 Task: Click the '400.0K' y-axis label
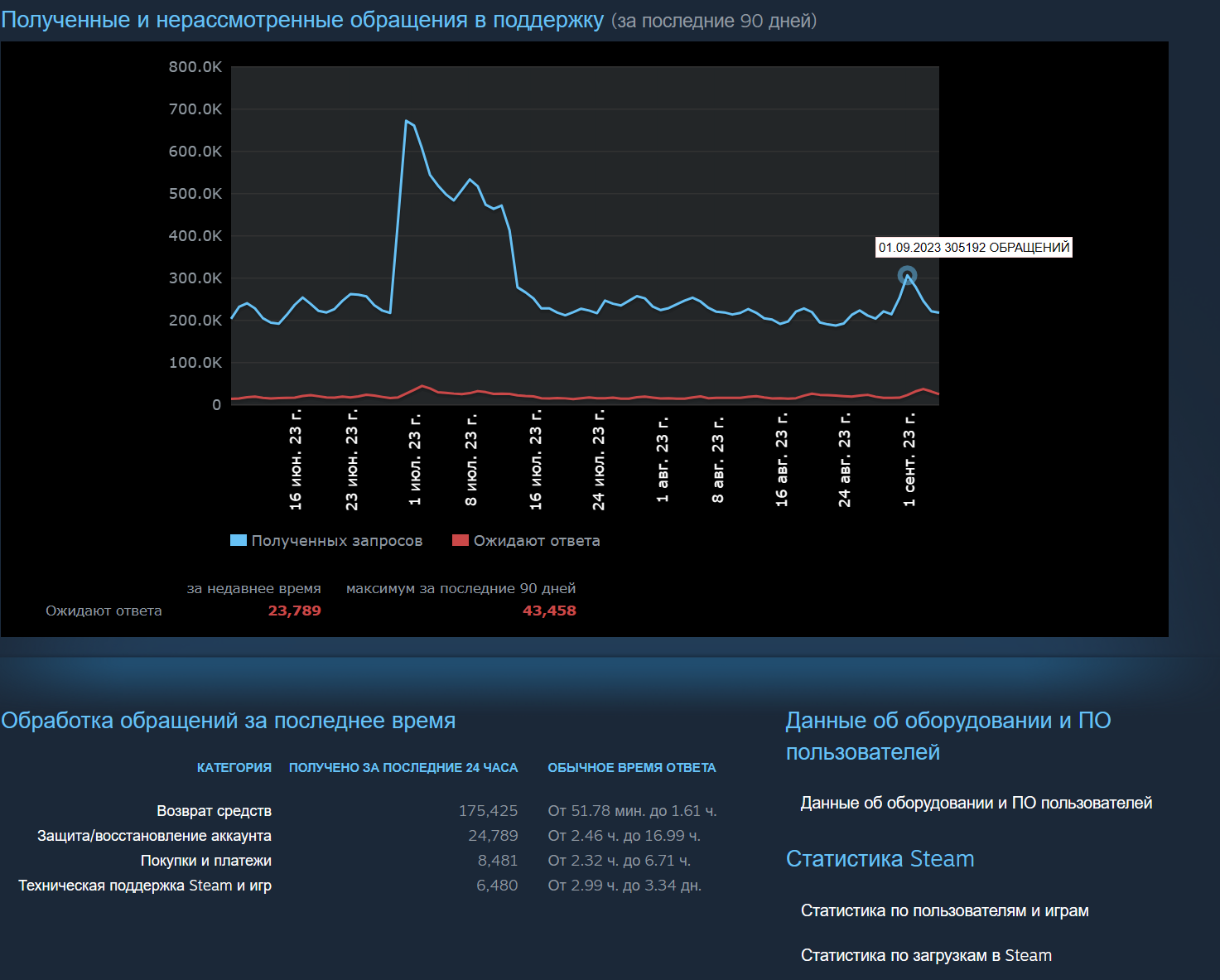tap(195, 235)
